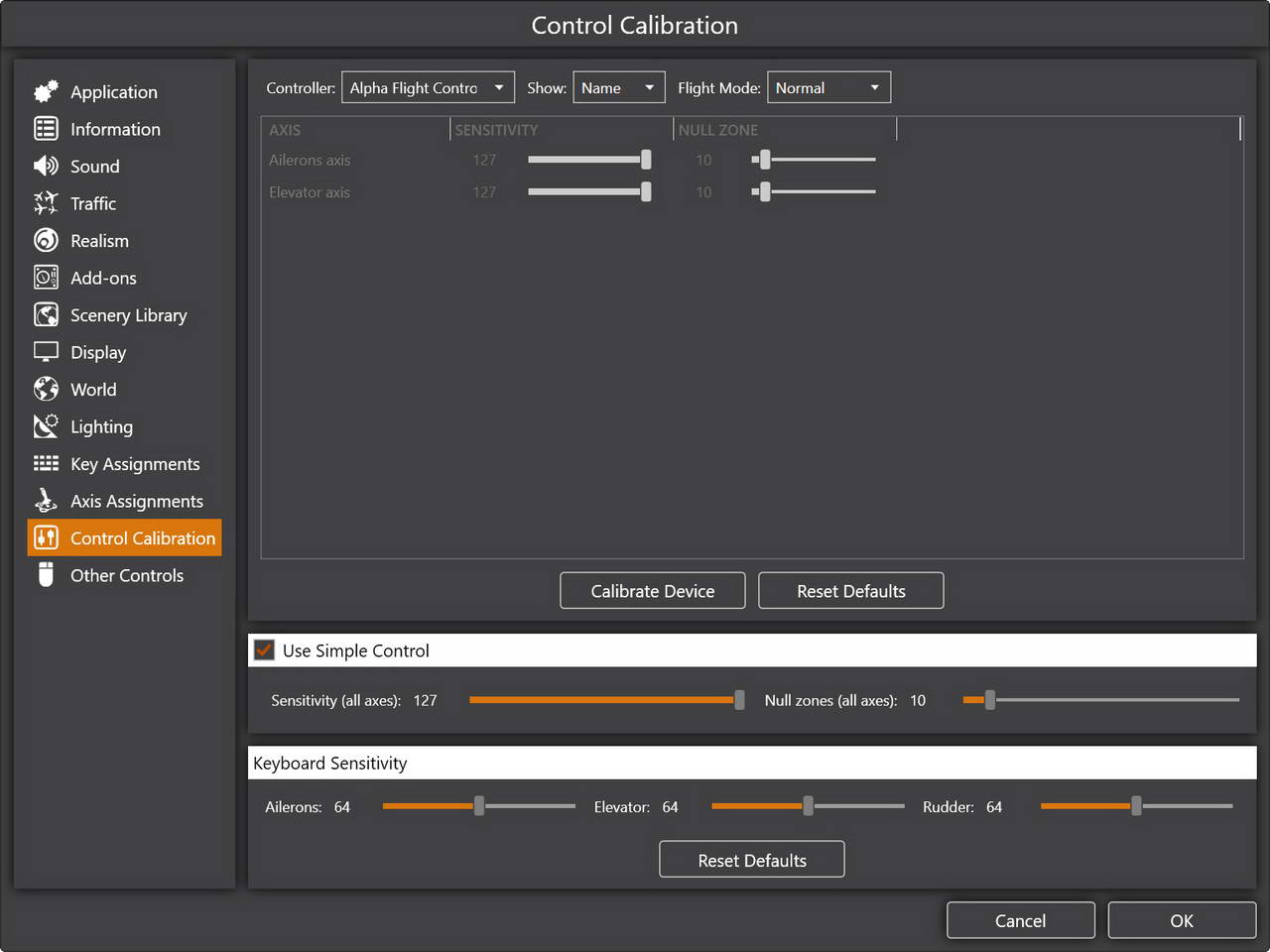The width and height of the screenshot is (1270, 952).
Task: Open the Flight Mode dropdown
Action: [x=828, y=88]
